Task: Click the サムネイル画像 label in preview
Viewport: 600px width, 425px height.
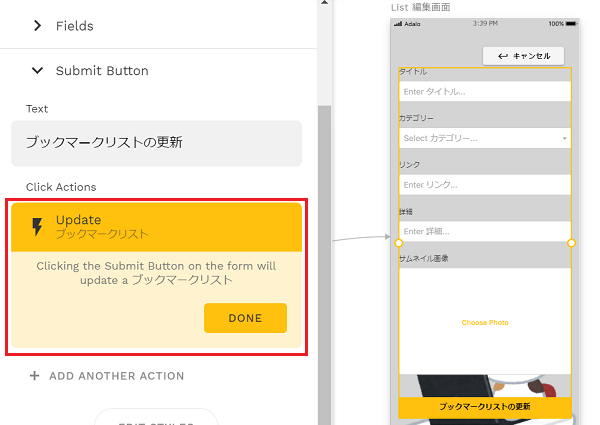Action: point(424,258)
